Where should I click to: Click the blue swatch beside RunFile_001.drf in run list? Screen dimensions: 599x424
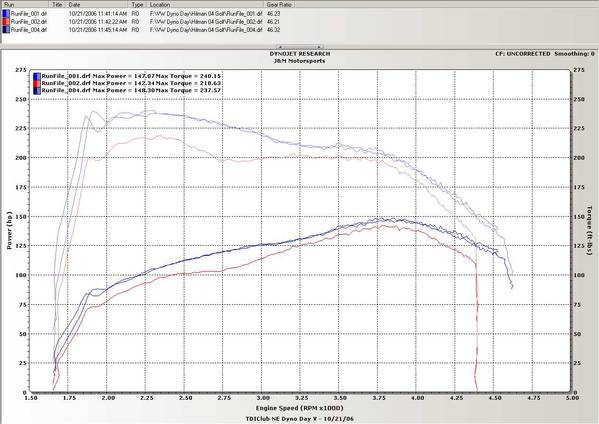point(6,13)
